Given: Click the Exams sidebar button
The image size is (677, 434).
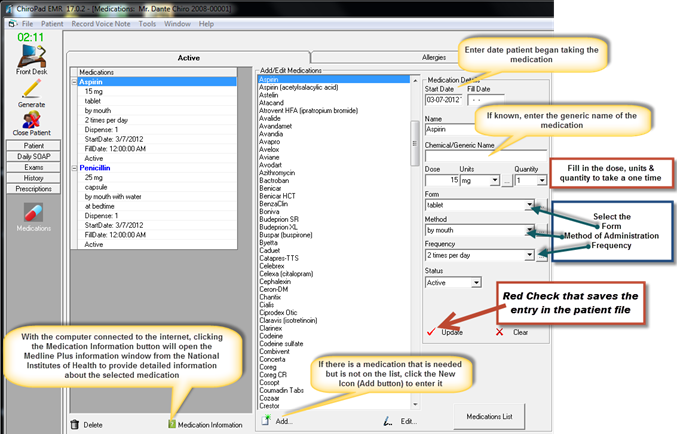Looking at the screenshot, I should [x=33, y=167].
